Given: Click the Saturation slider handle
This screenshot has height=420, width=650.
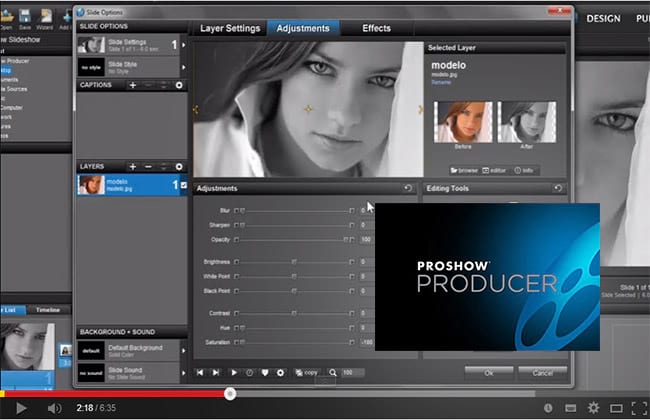Looking at the screenshot, I should 243,342.
